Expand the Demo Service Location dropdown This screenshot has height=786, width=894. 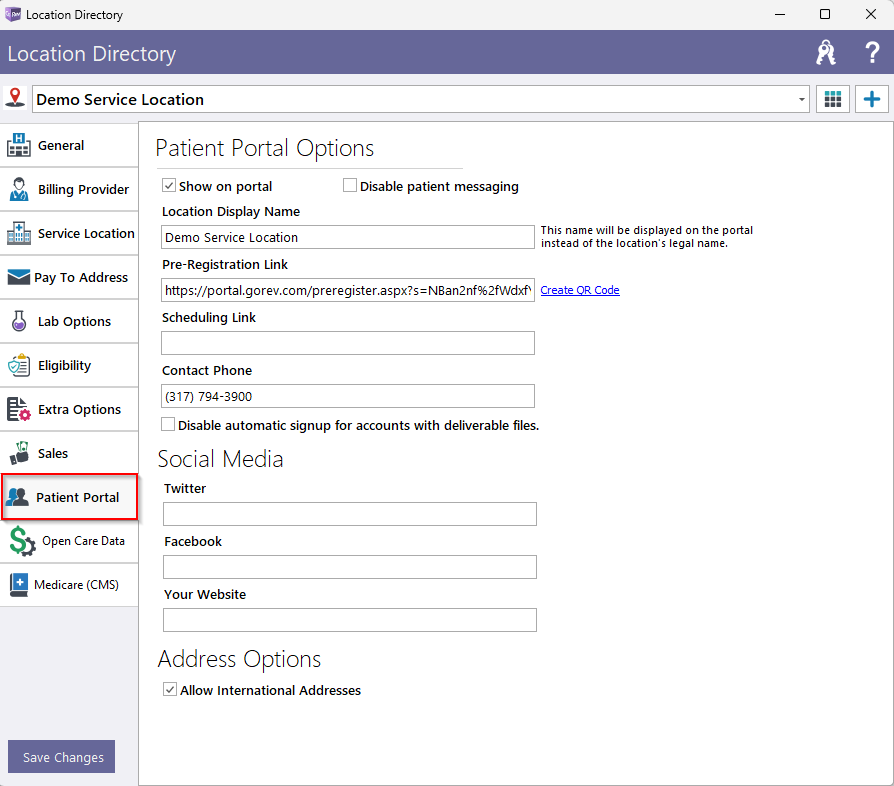(802, 99)
